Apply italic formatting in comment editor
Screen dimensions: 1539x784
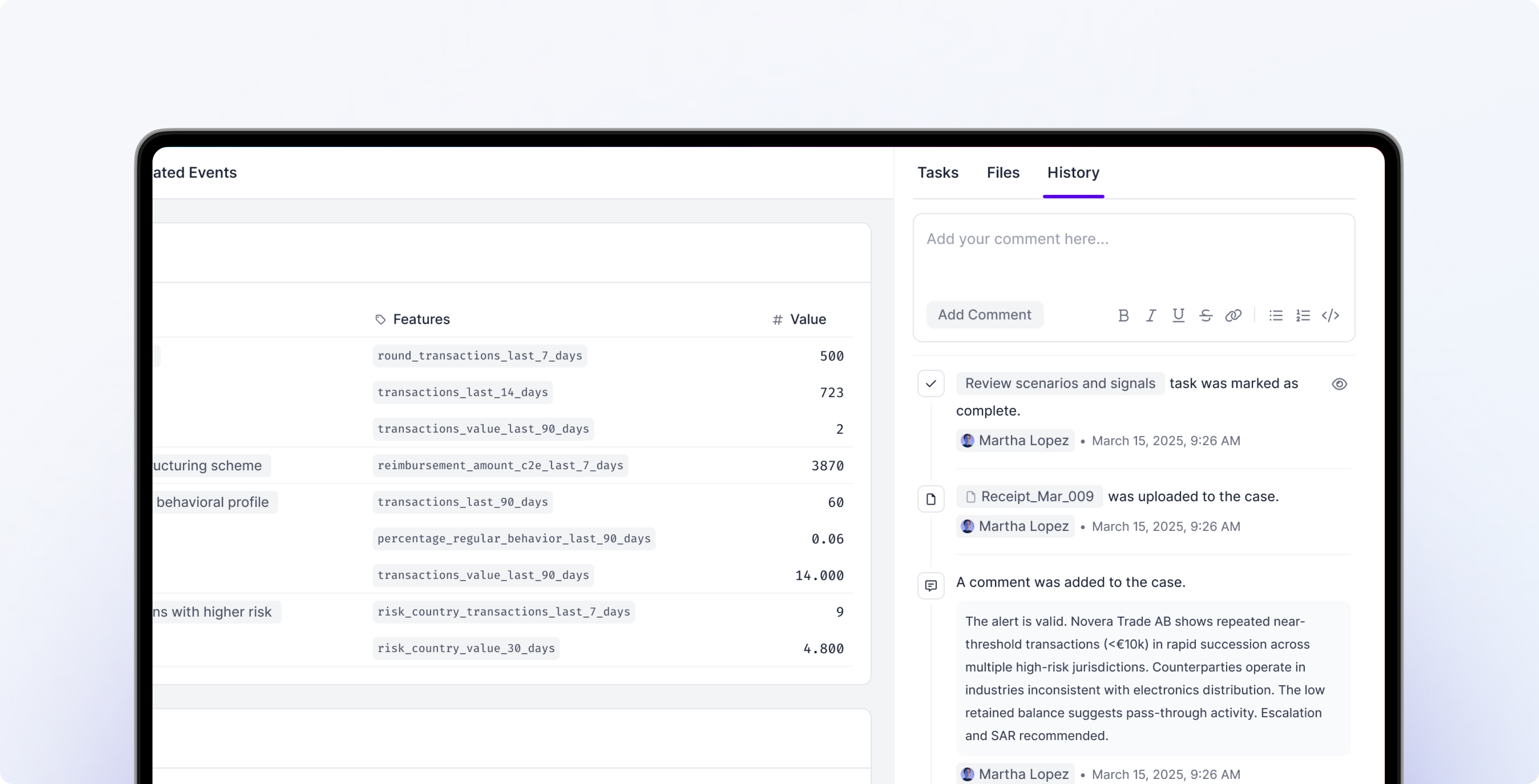pyautogui.click(x=1151, y=315)
